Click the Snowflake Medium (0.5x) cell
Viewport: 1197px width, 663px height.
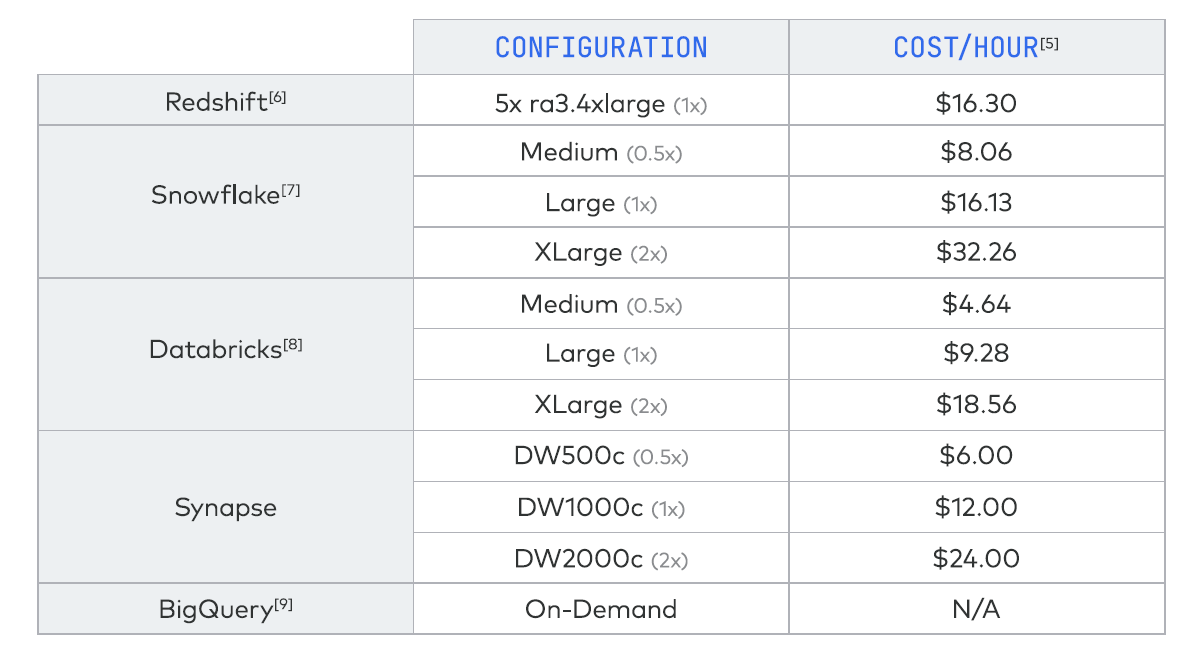[x=601, y=152]
